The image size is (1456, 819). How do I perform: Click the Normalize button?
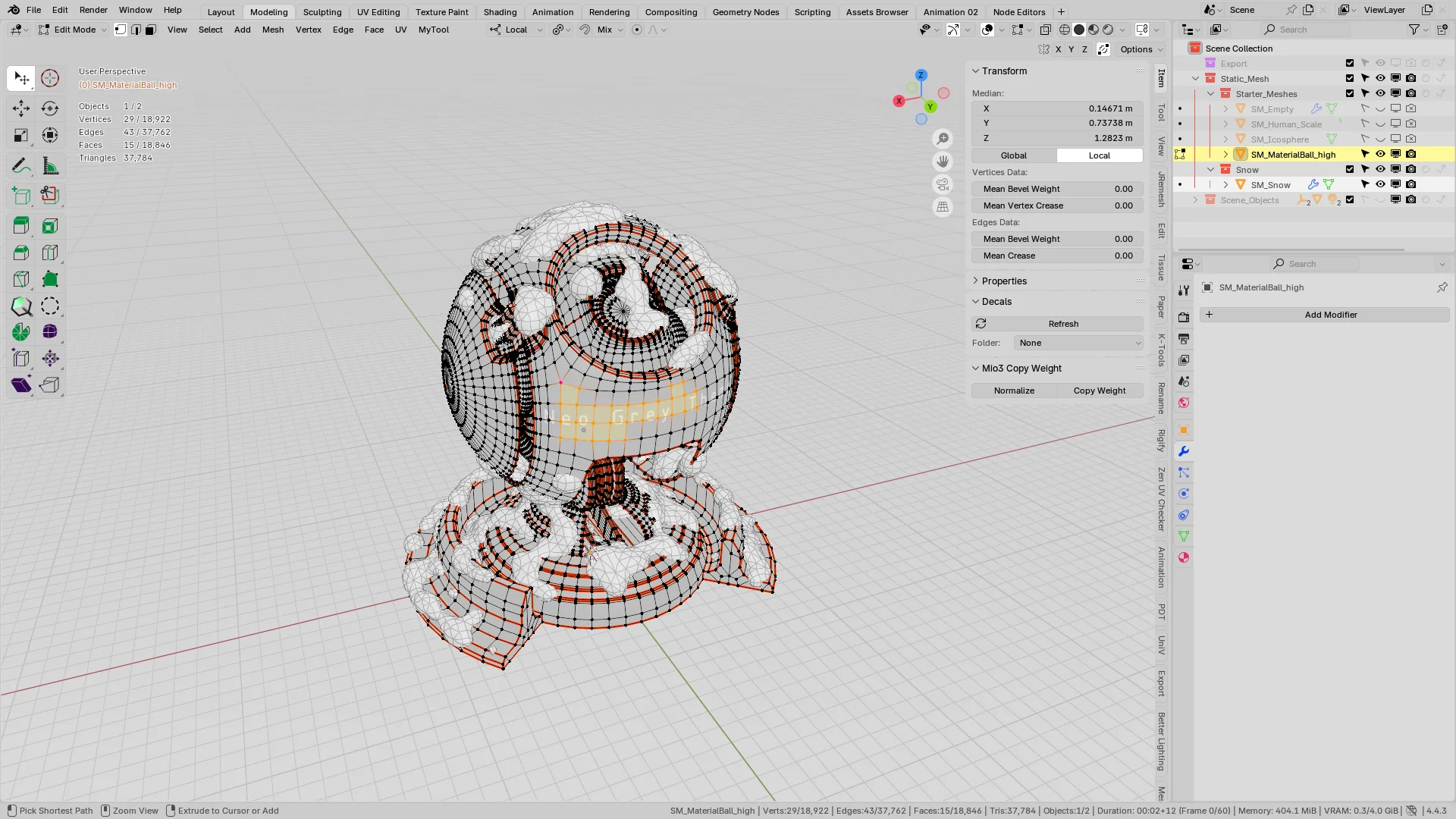tap(1015, 391)
